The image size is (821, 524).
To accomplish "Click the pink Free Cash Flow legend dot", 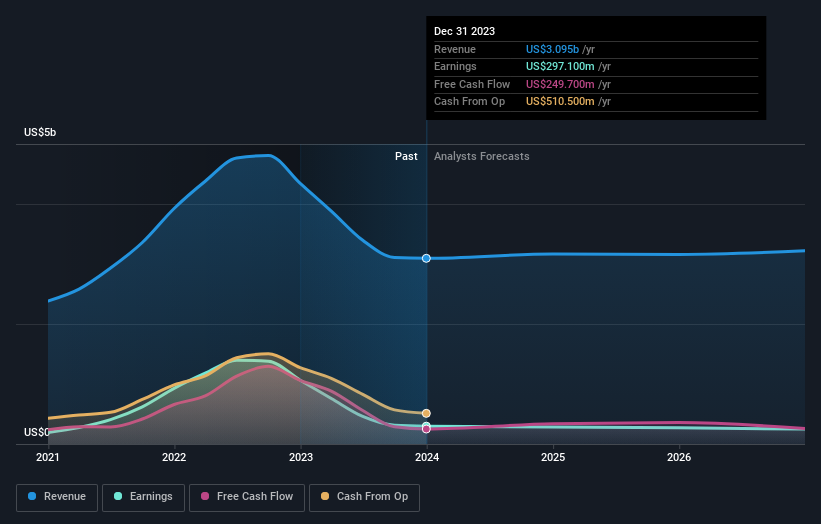I will pyautogui.click(x=205, y=496).
